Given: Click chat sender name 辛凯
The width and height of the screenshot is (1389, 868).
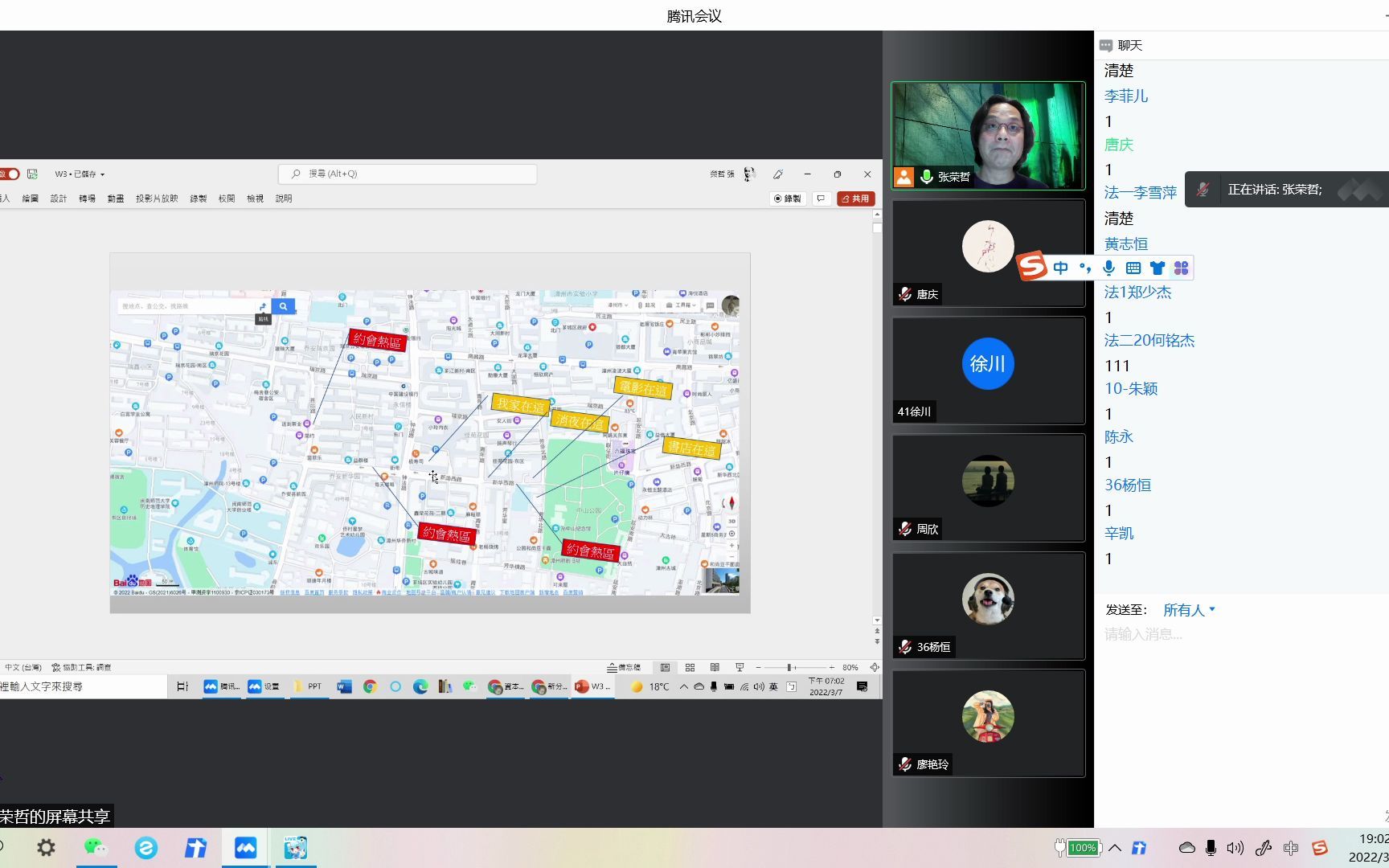Looking at the screenshot, I should point(1118,533).
